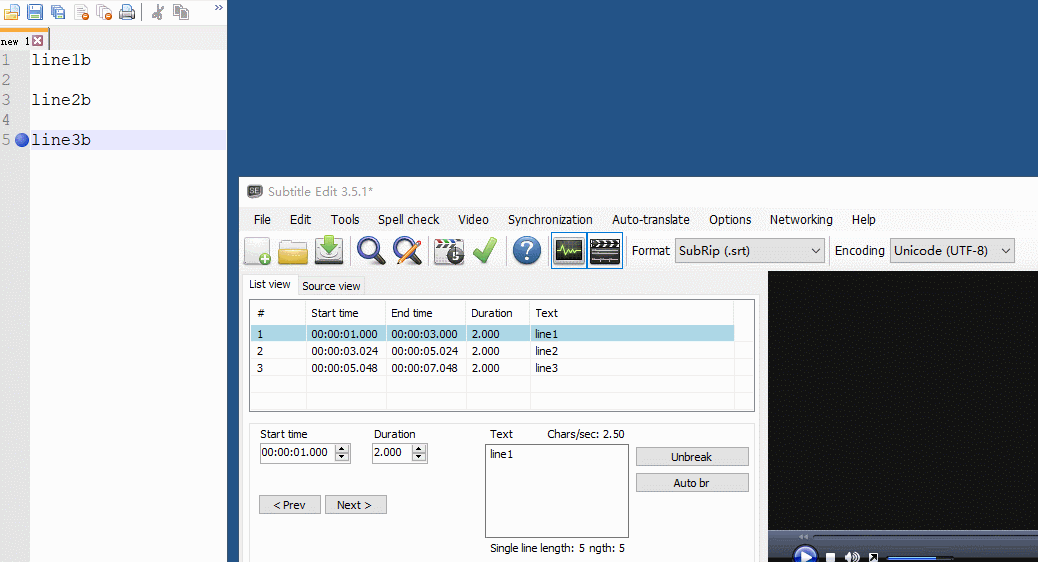Run spell check via green checkmark icon
This screenshot has width=1038, height=562.
pos(485,251)
